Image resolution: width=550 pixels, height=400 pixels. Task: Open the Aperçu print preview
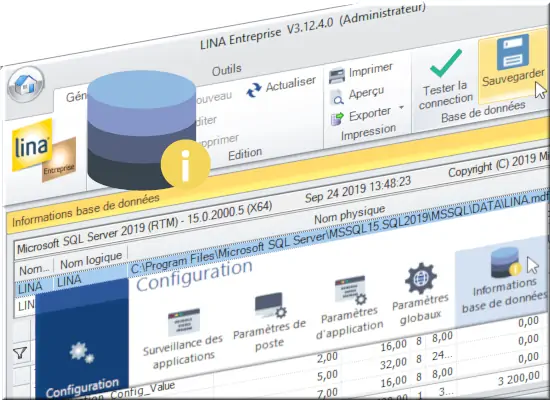point(357,96)
